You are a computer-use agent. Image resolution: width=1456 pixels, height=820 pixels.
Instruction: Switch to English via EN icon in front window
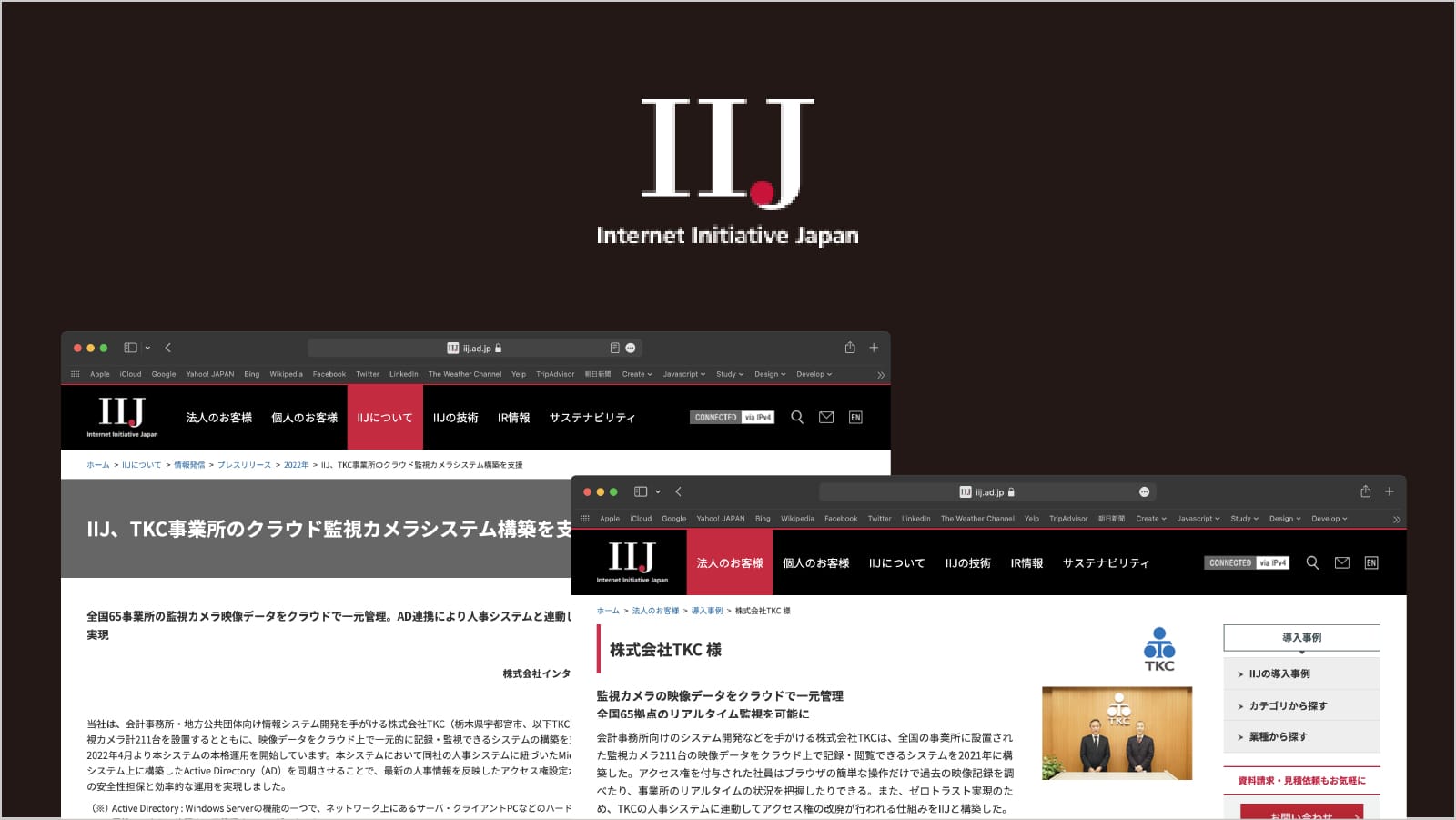1371,562
